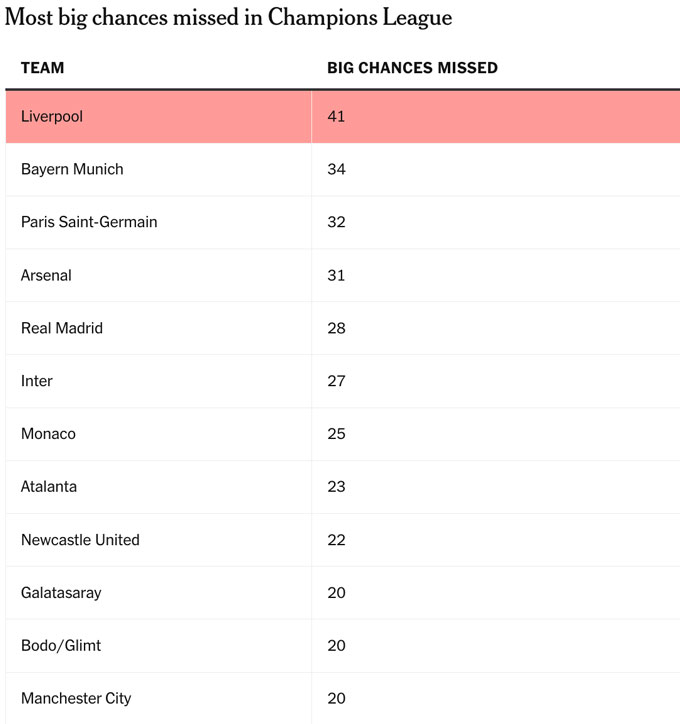This screenshot has height=724, width=680.
Task: Select the Arsenal team cell
Action: pyautogui.click(x=46, y=275)
